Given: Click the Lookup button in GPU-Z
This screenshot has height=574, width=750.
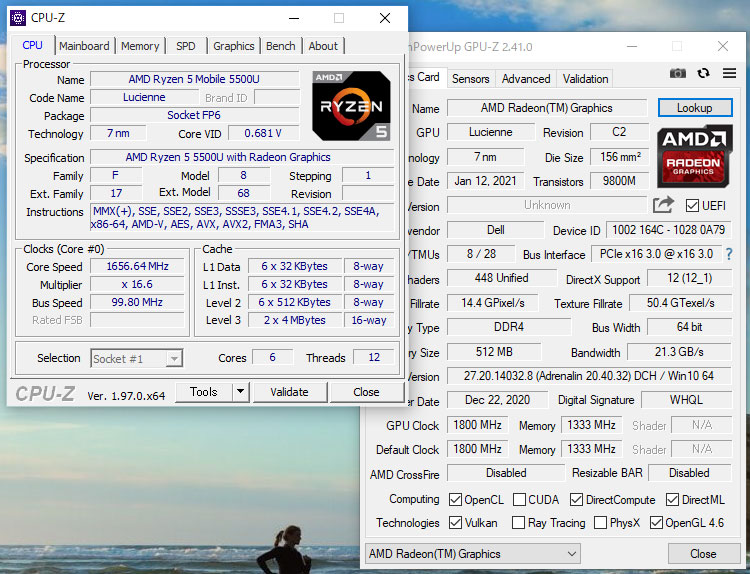Looking at the screenshot, I should click(x=695, y=108).
